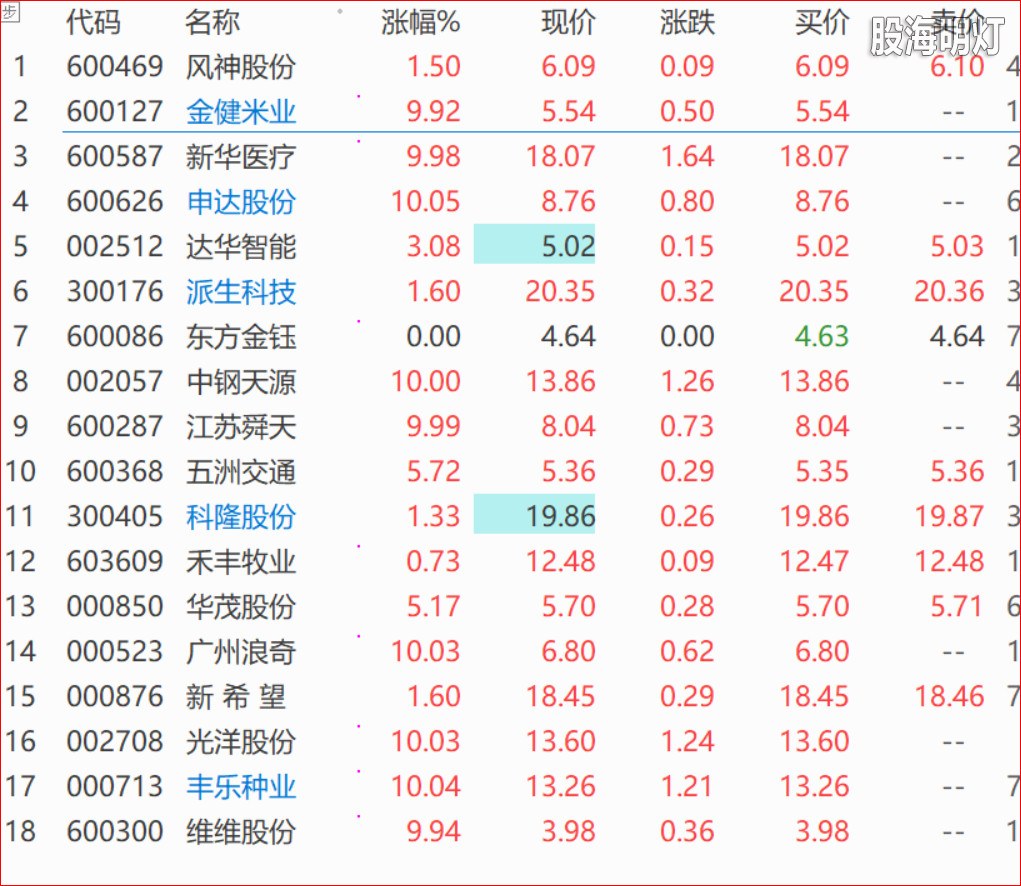
Task: Click stock code 600587
Action: pyautogui.click(x=115, y=156)
